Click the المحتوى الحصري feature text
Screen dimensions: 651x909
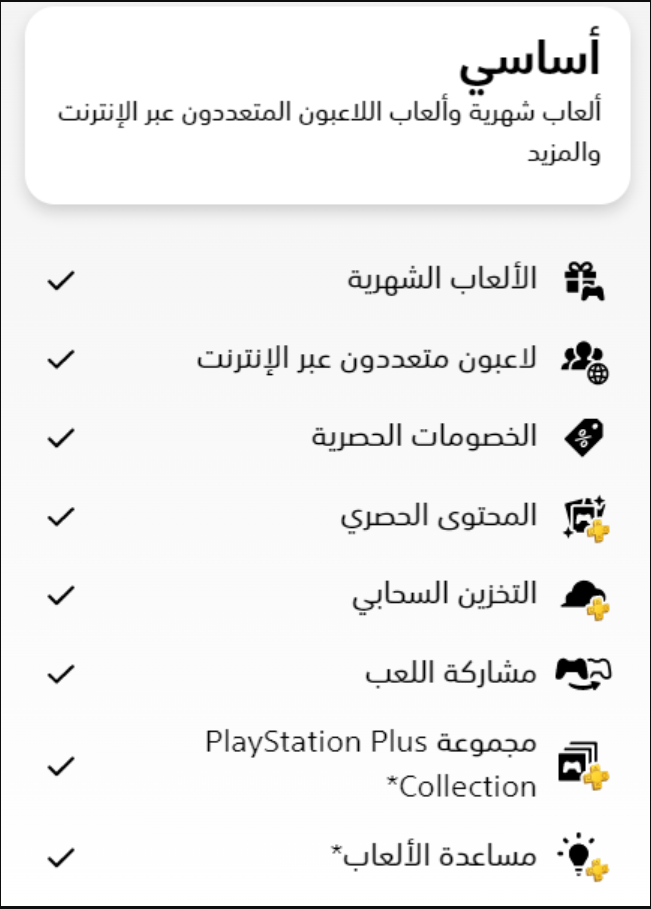[x=438, y=516]
